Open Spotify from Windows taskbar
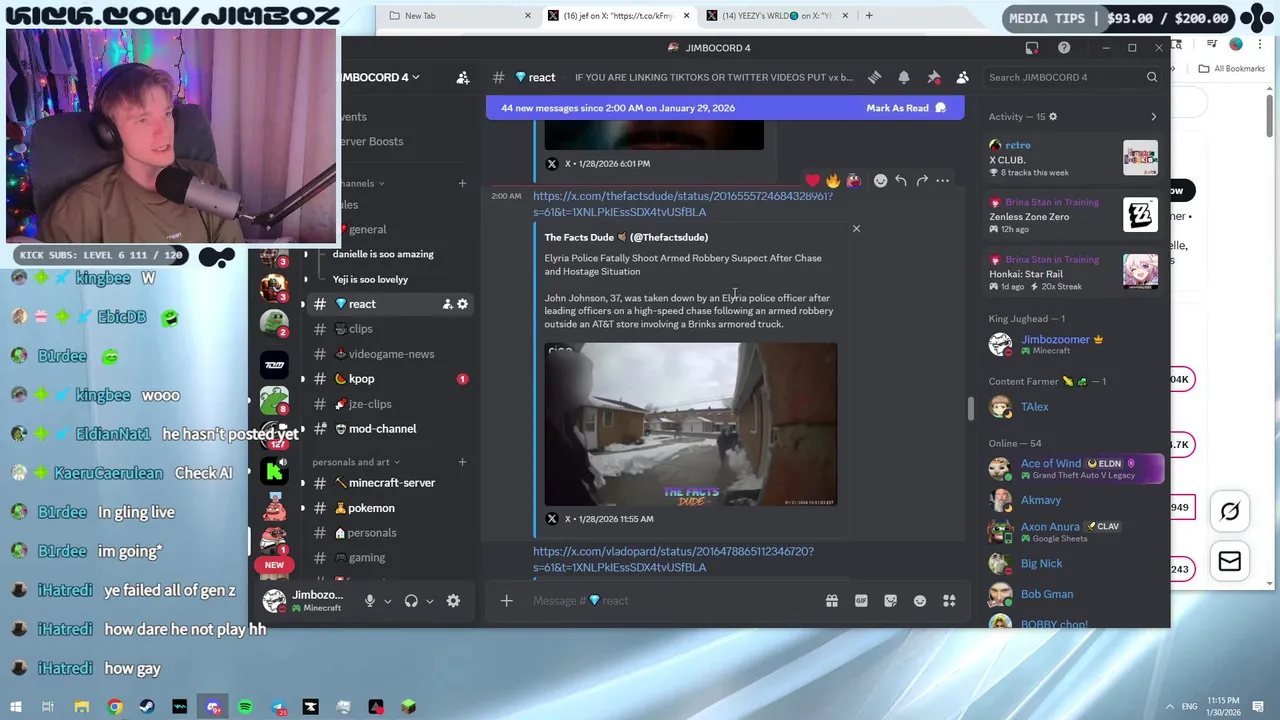Image resolution: width=1280 pixels, height=720 pixels. [x=245, y=707]
